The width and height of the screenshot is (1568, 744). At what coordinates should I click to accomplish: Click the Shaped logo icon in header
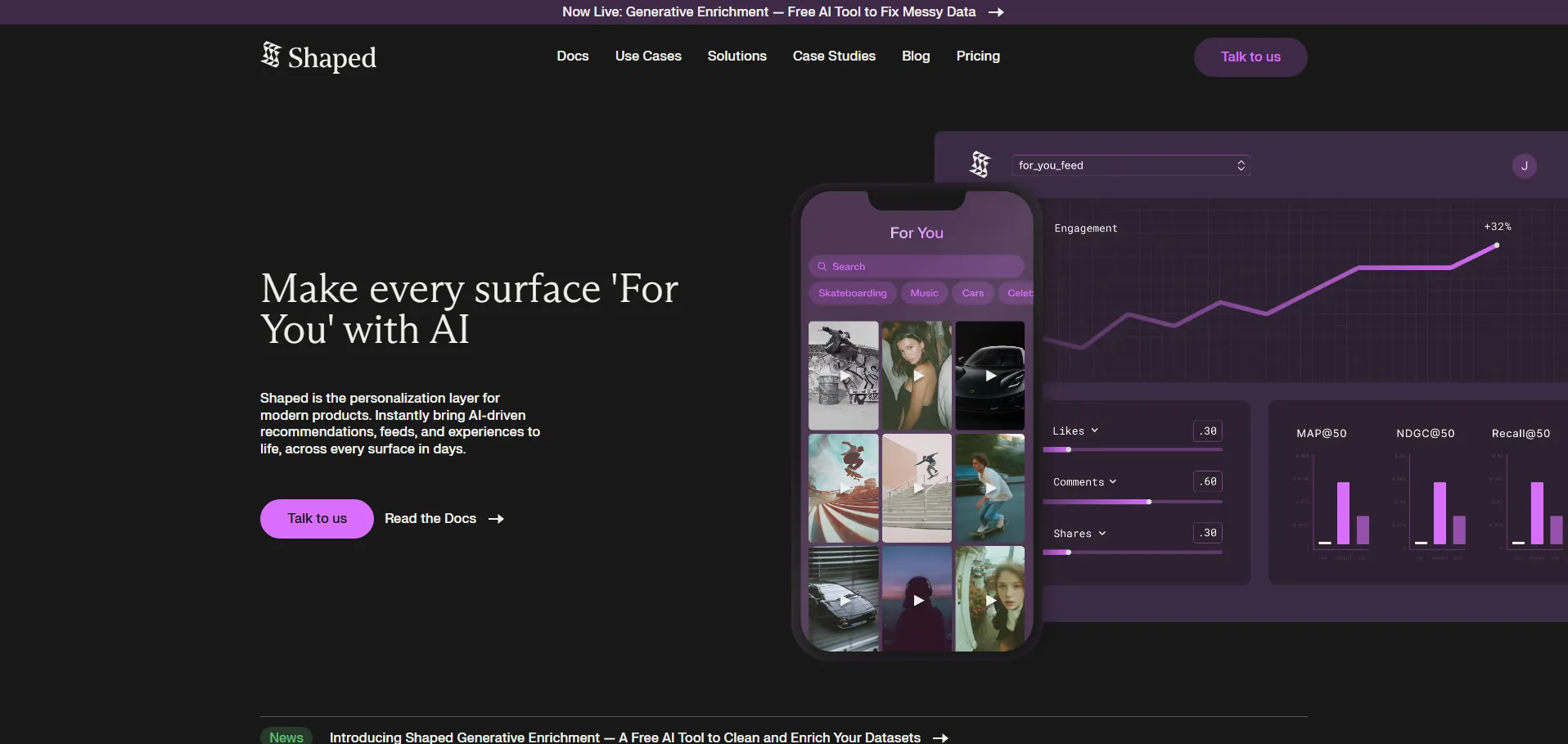270,55
